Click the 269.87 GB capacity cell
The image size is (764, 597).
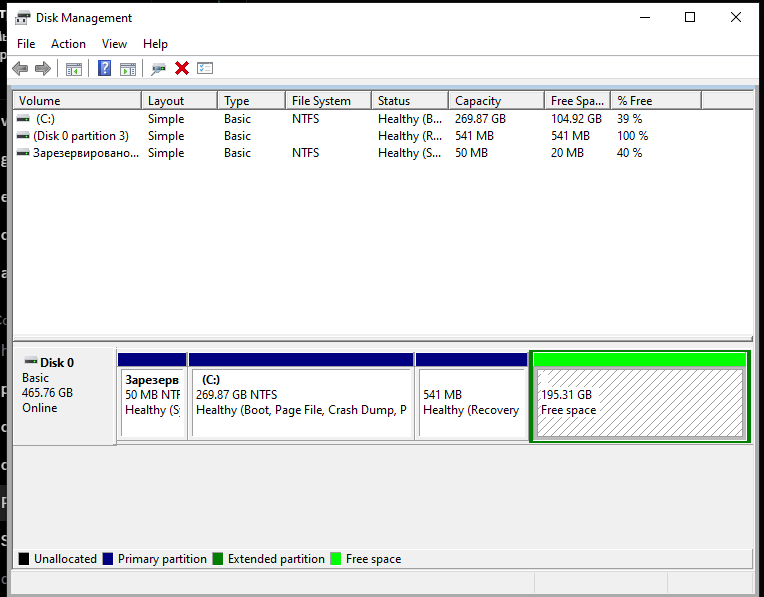point(480,119)
